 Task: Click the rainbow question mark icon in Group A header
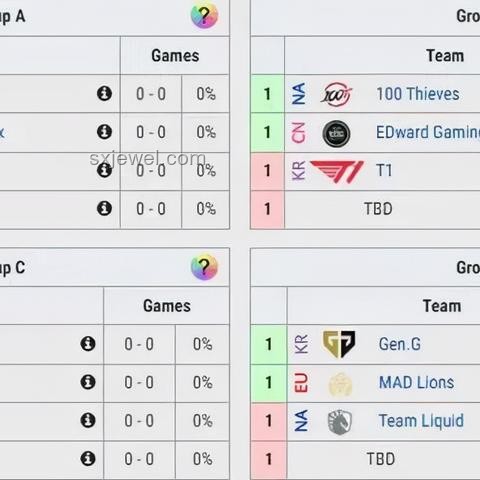[x=204, y=15]
